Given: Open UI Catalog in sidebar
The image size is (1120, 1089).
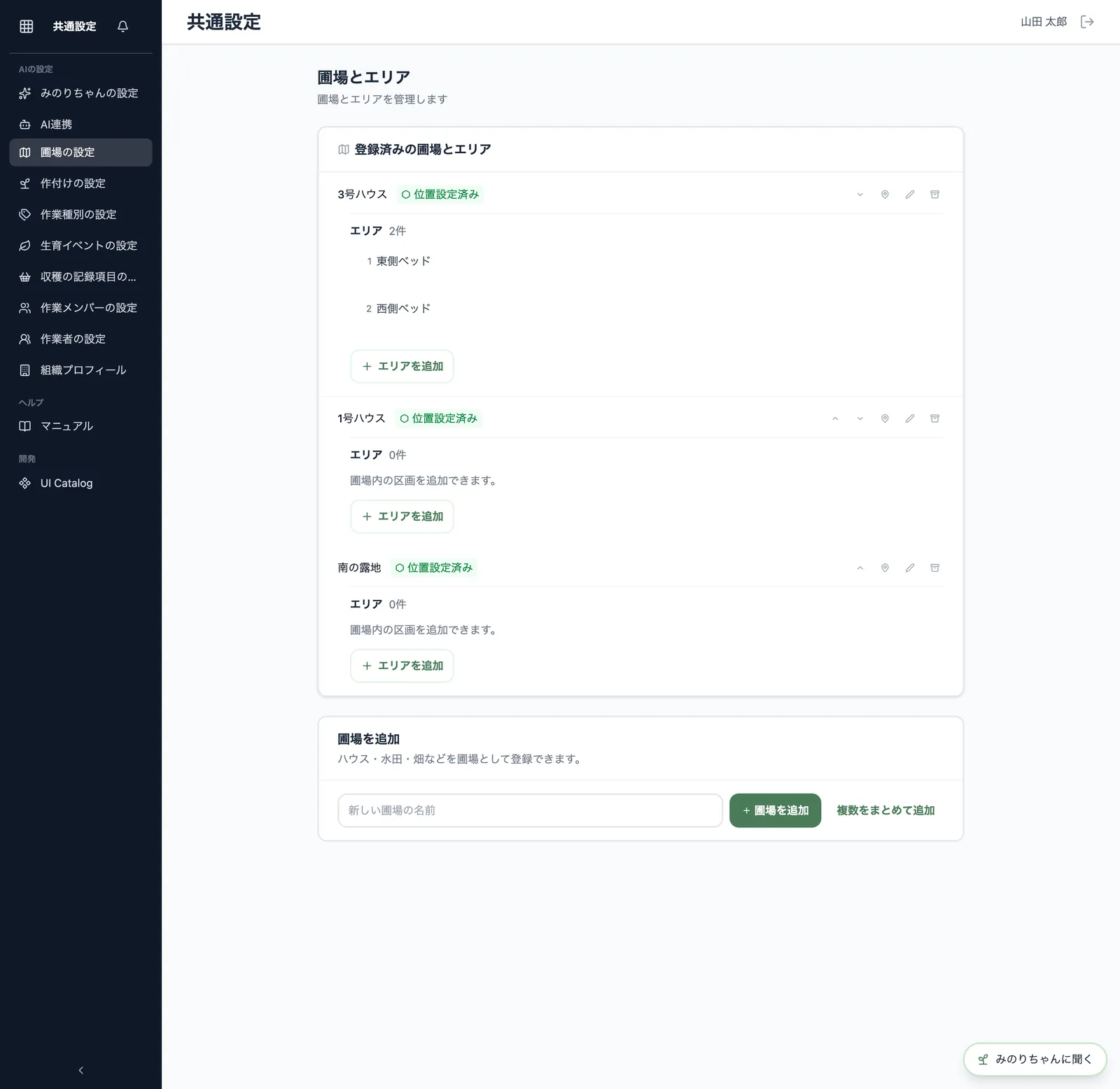Looking at the screenshot, I should [x=80, y=484].
